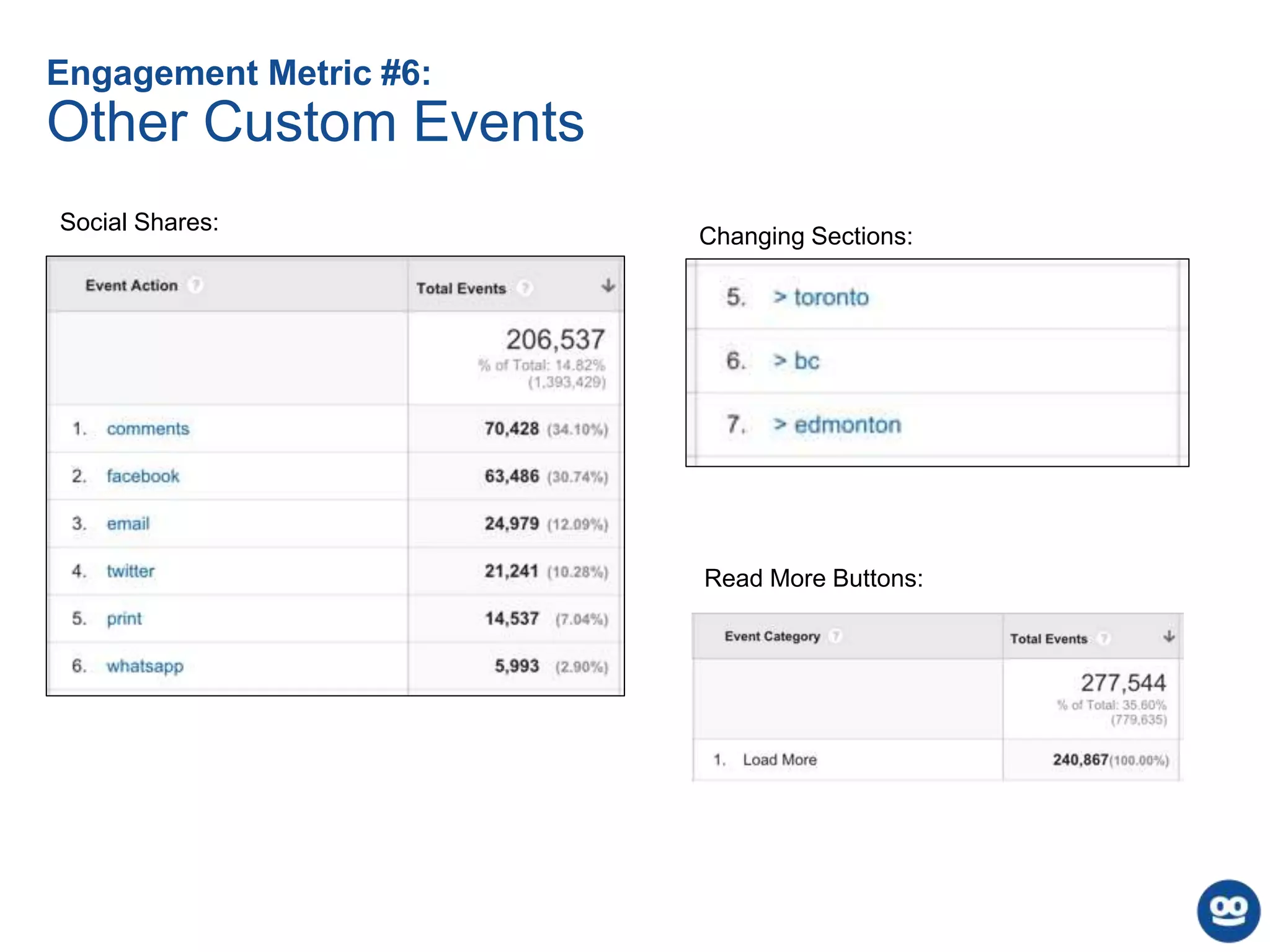Screen dimensions: 1270x952
Task: Select the 240,867 Load More count
Action: pyautogui.click(x=1080, y=760)
